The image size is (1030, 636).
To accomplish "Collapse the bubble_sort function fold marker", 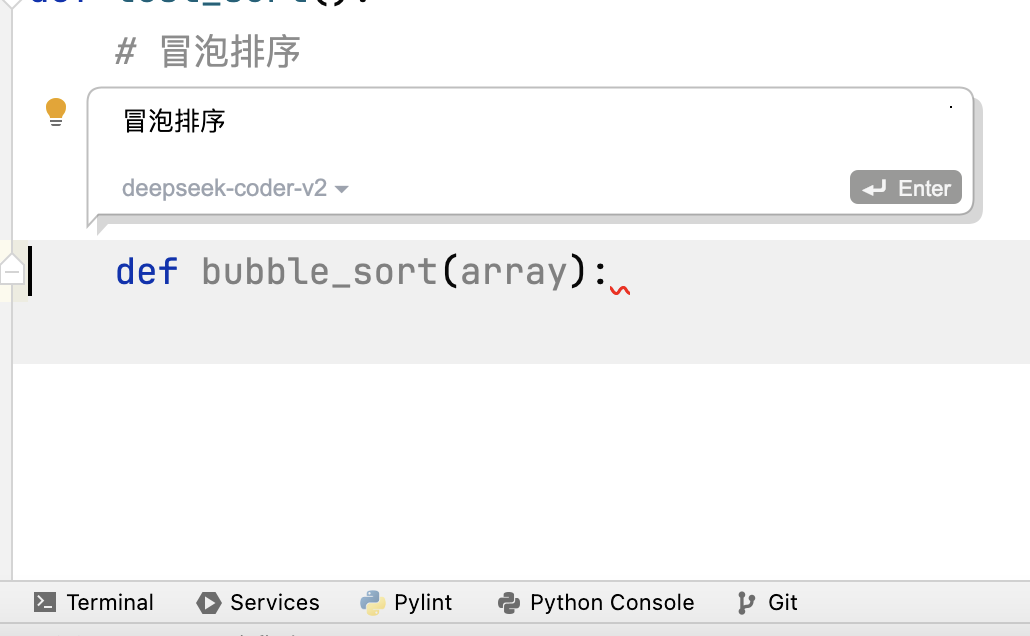I will [12, 270].
